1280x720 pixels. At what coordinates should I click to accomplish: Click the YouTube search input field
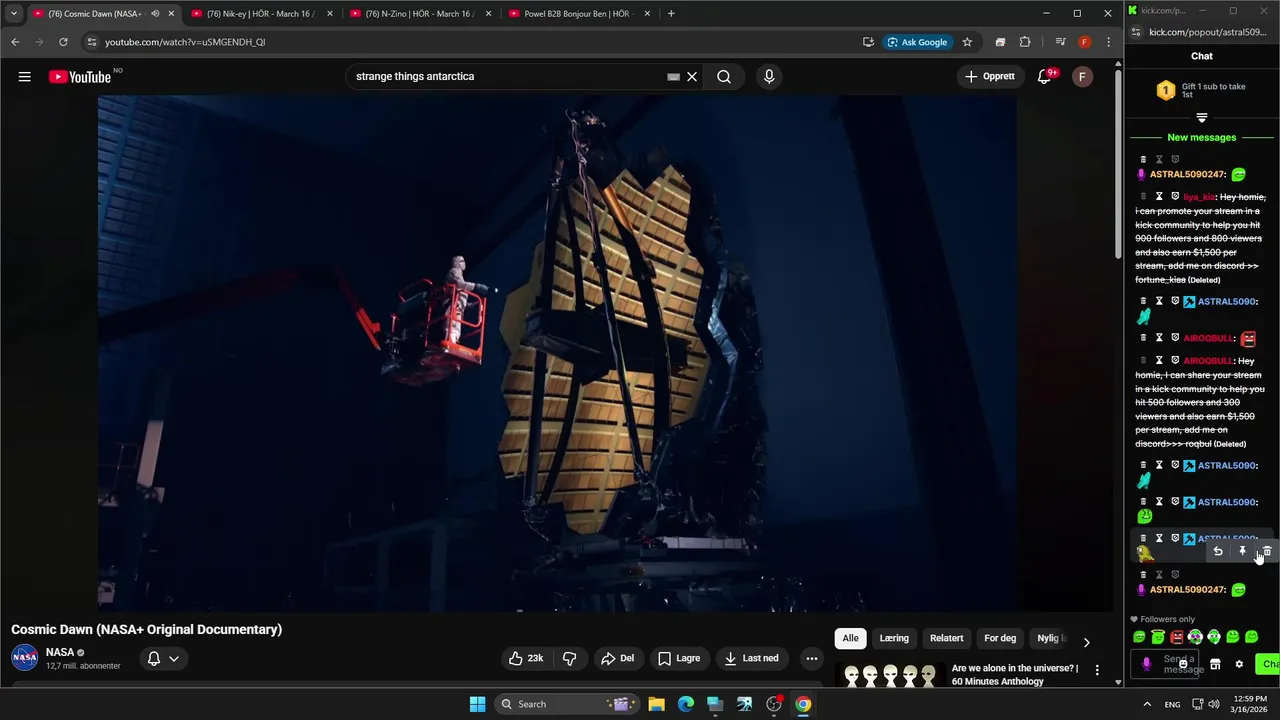[x=510, y=77]
